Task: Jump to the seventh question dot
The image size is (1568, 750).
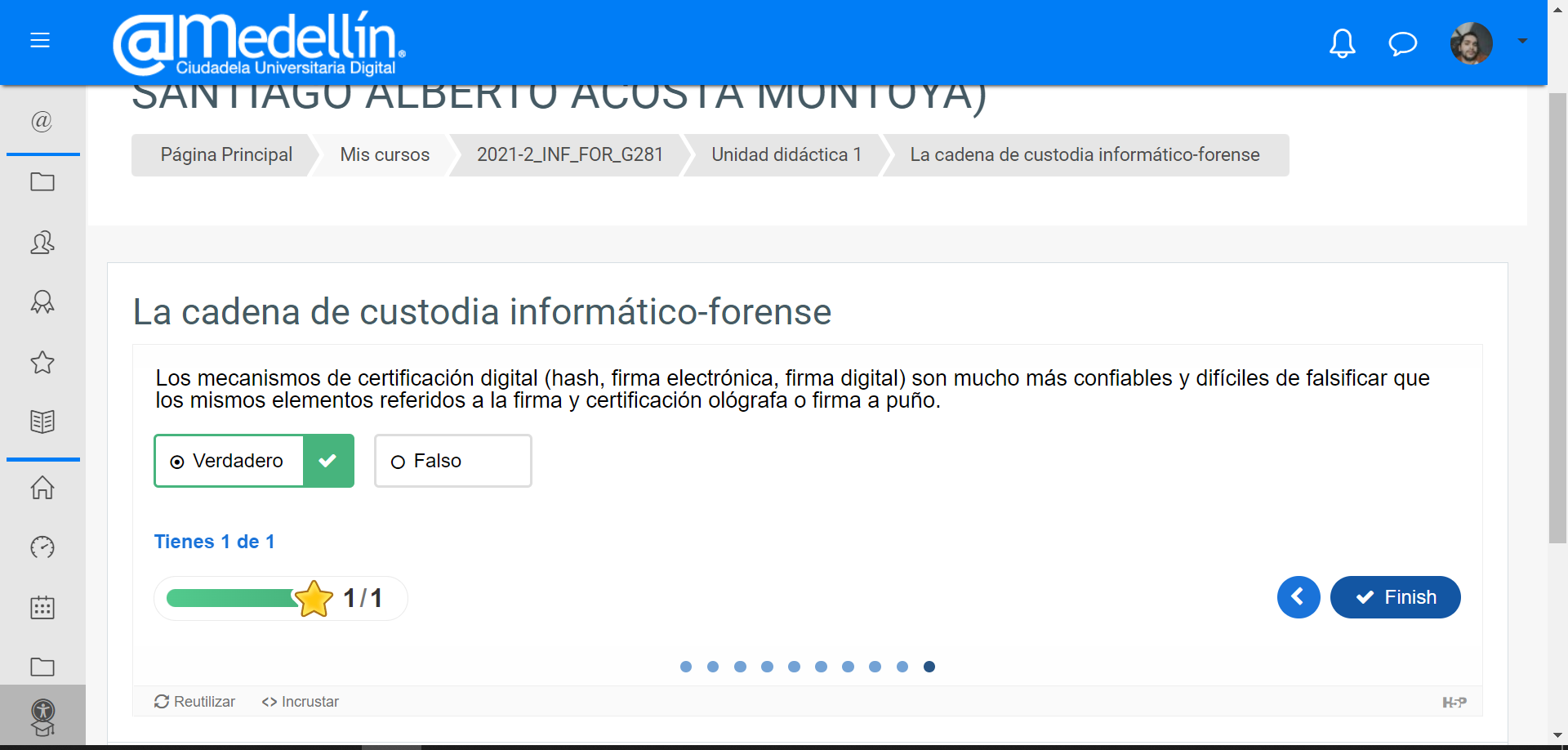Action: pyautogui.click(x=848, y=667)
